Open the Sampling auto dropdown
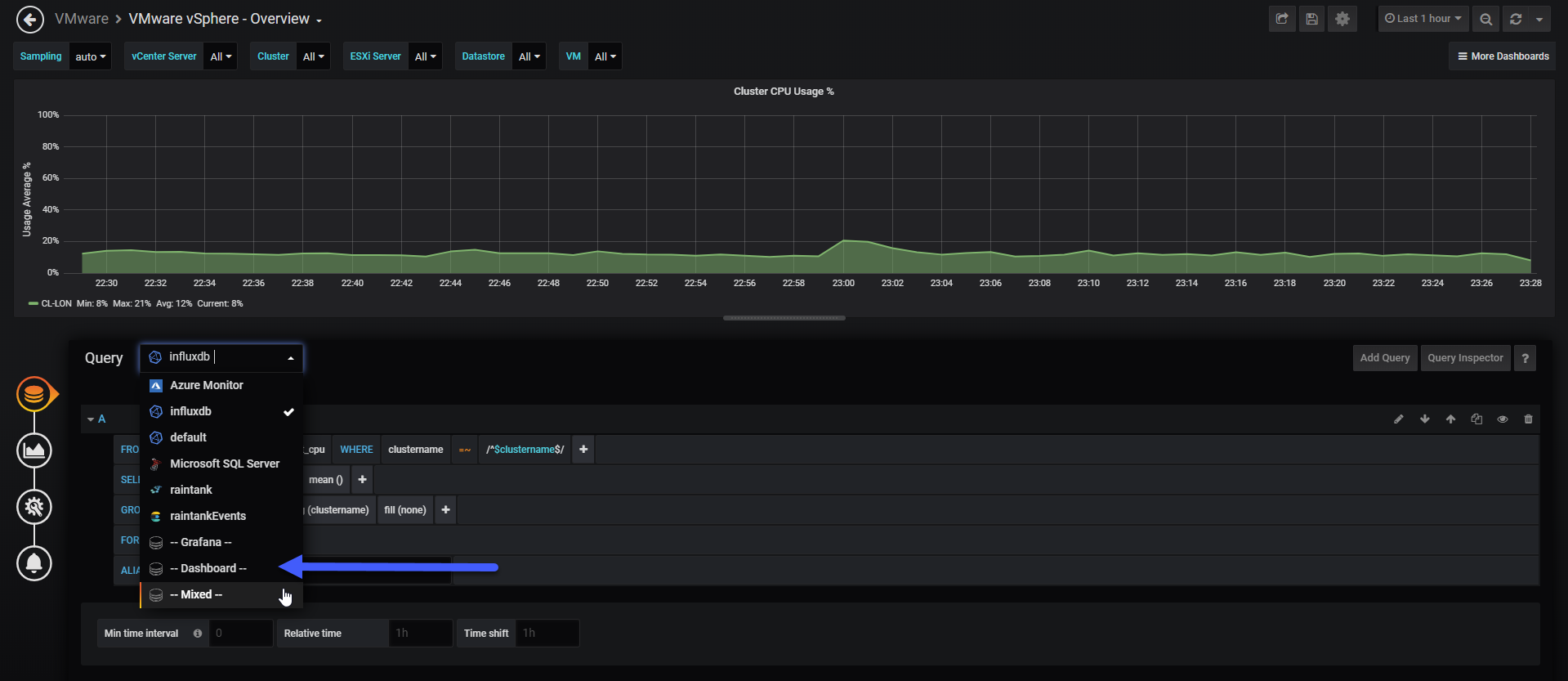1568x681 pixels. 90,56
